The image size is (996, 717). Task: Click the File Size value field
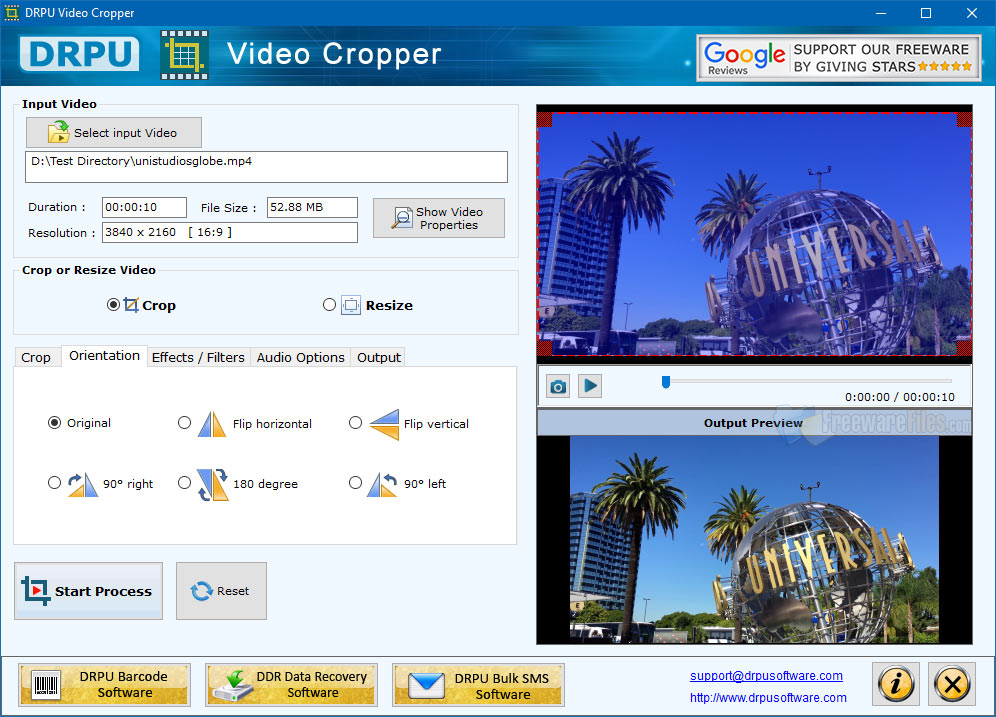(312, 207)
